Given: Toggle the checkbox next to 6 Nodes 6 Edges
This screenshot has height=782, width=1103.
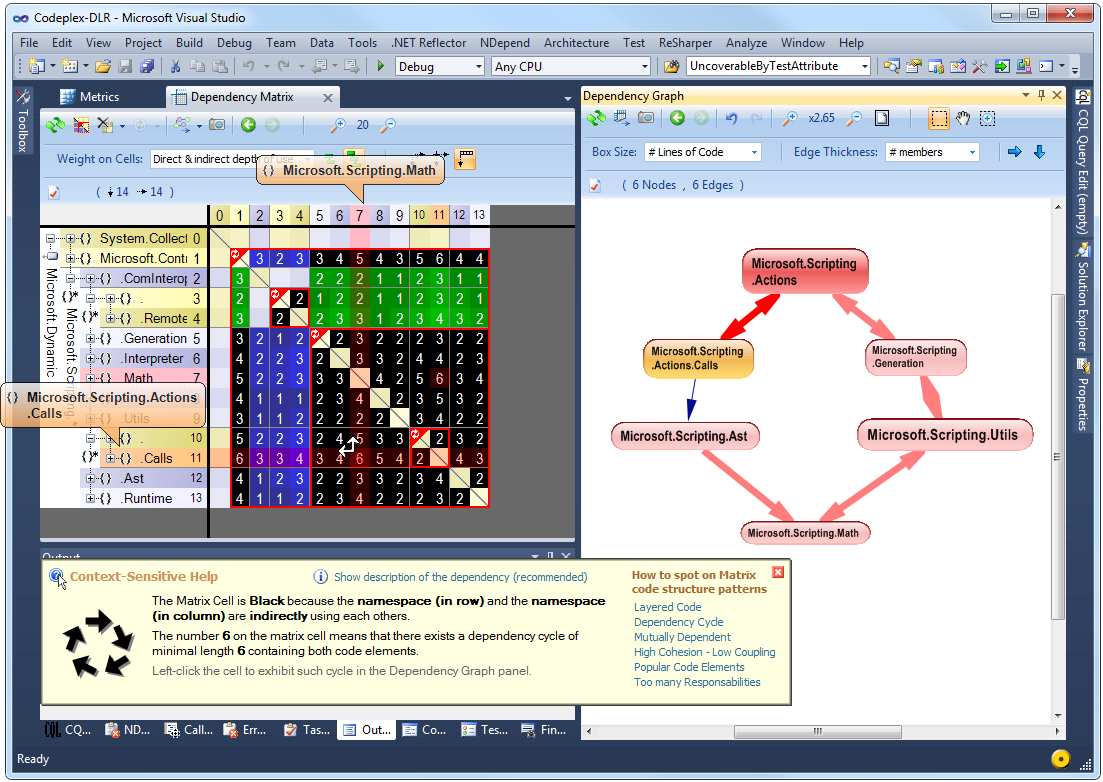Looking at the screenshot, I should tap(595, 184).
